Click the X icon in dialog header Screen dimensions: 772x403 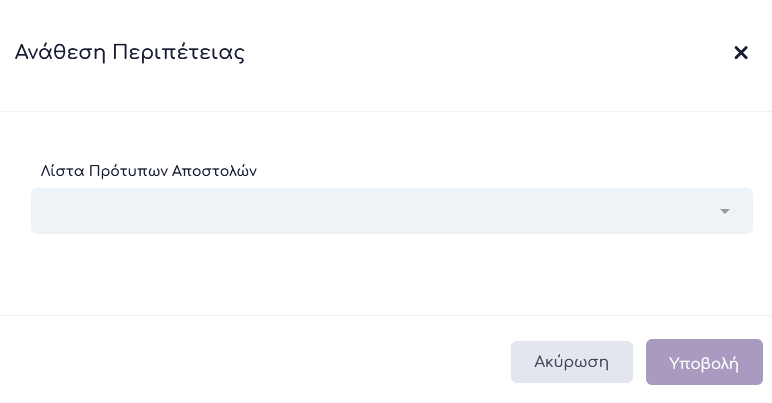pos(741,52)
